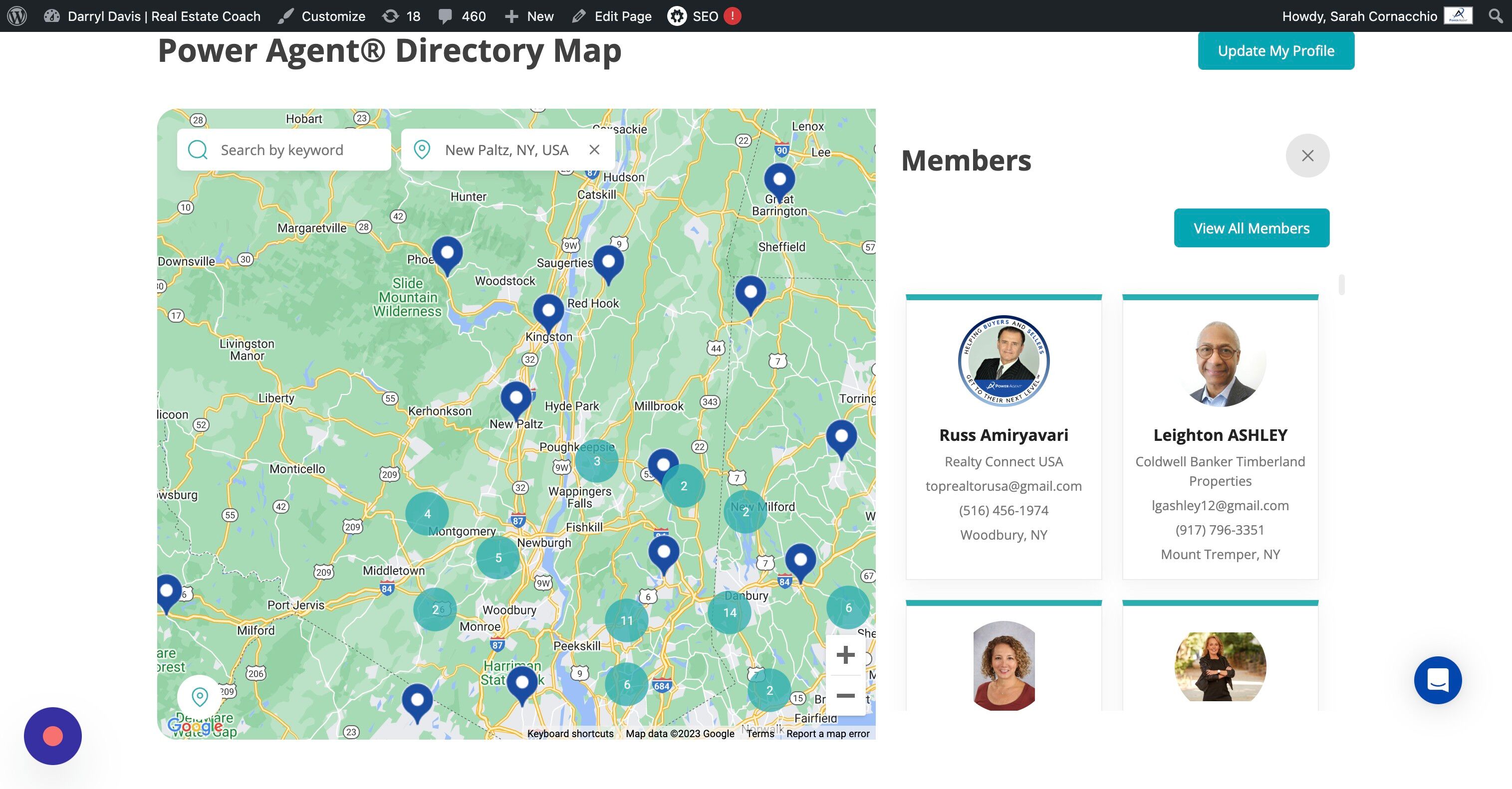Click the map zoom in plus button

click(x=845, y=655)
